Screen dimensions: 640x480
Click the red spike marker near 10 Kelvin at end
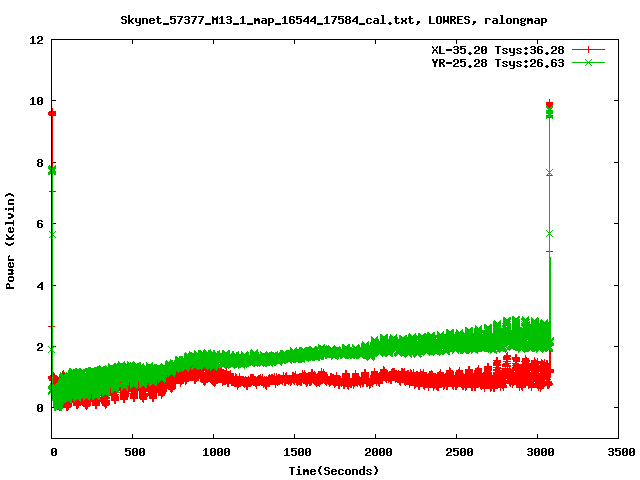point(550,104)
